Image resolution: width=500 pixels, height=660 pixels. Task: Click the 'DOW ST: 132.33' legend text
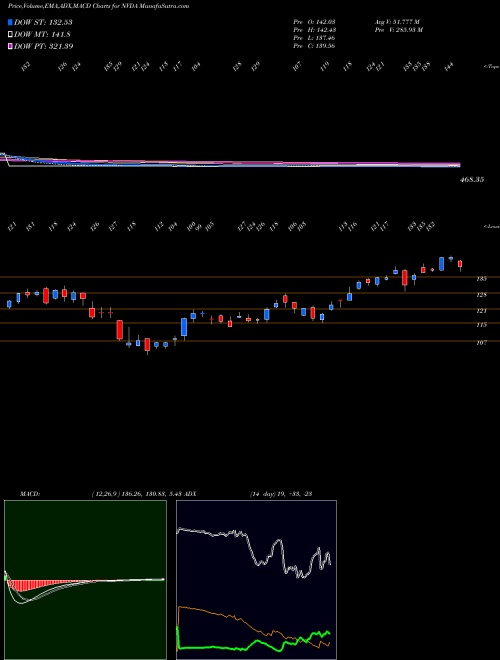pyautogui.click(x=43, y=22)
